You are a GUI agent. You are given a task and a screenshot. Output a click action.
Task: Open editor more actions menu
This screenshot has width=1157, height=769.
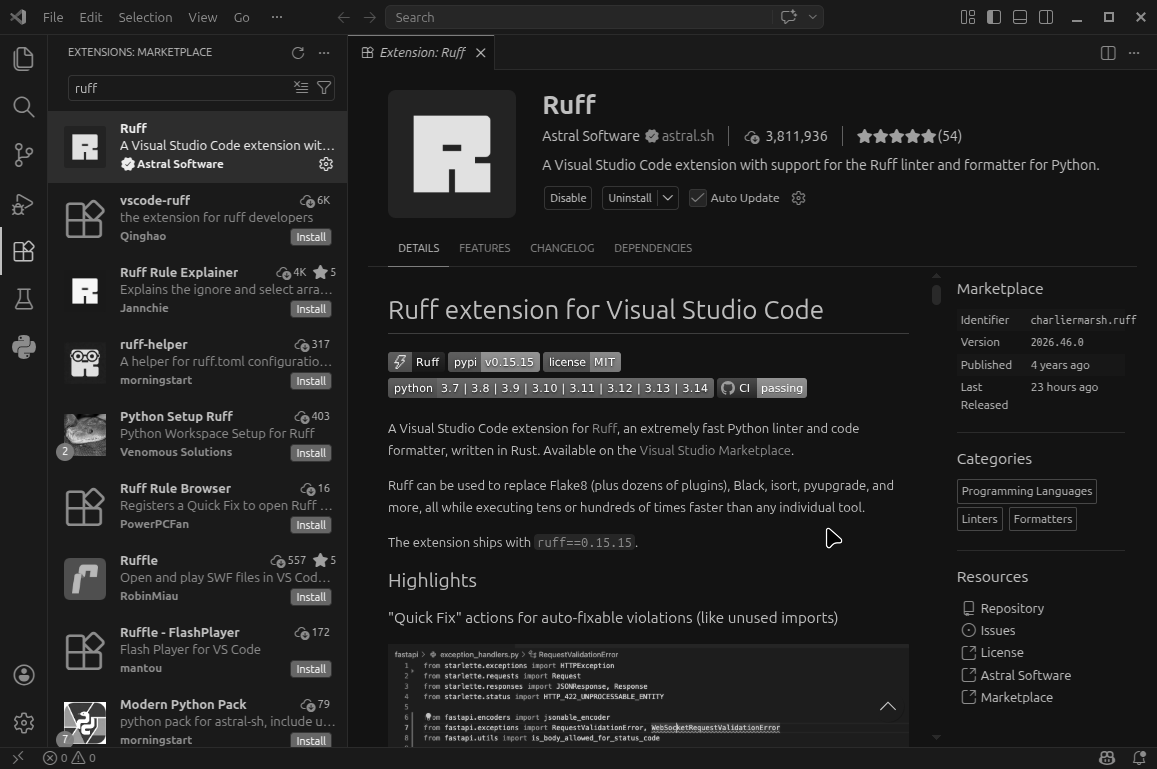pos(1134,52)
